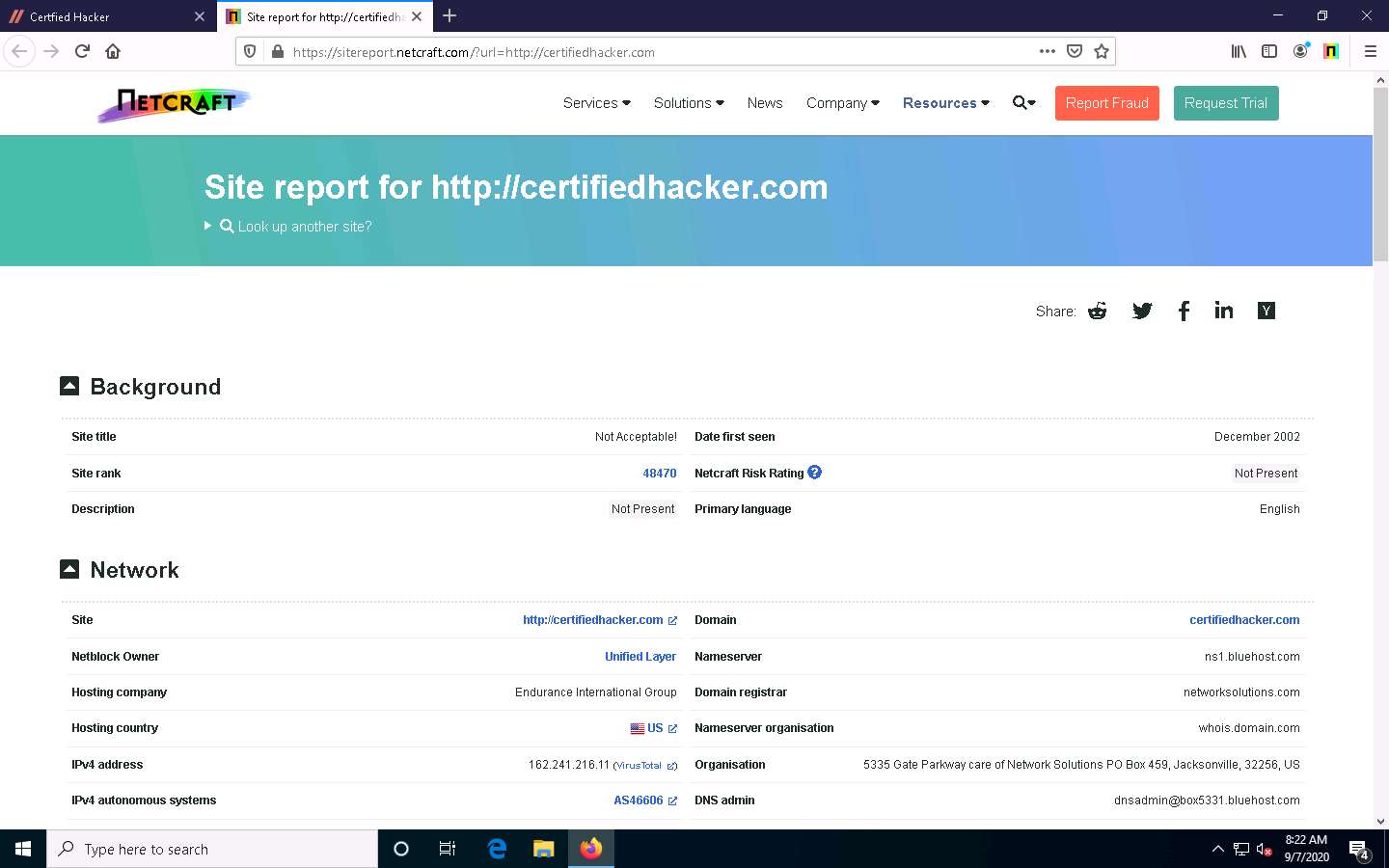Show hidden system tray icons
Viewport: 1389px width, 868px height.
(x=1217, y=849)
